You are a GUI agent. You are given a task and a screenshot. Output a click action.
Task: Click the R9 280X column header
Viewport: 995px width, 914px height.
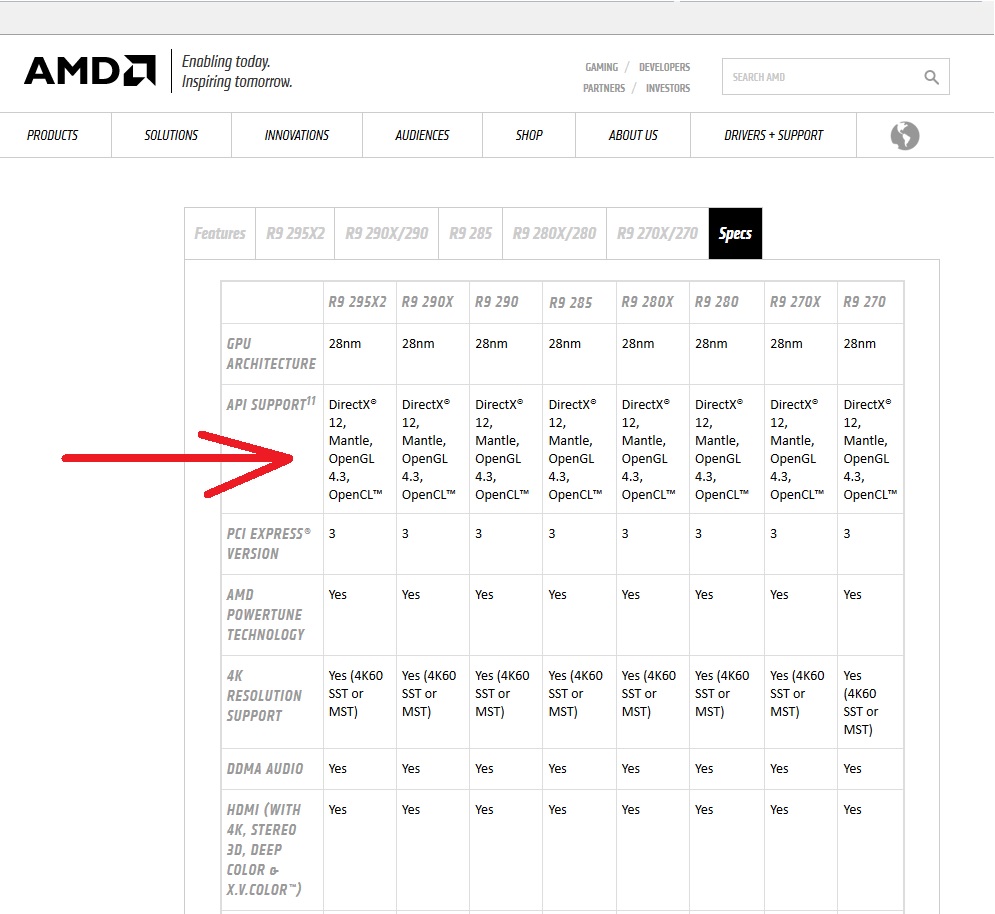coord(647,302)
